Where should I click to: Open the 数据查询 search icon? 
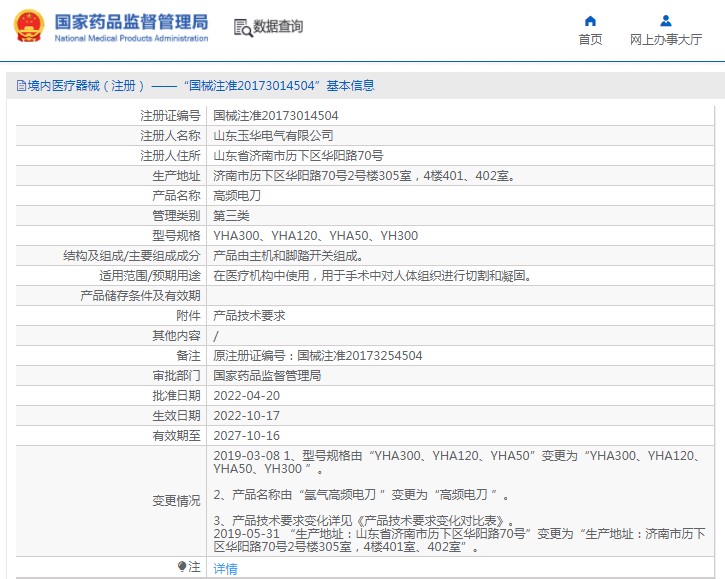pyautogui.click(x=243, y=27)
